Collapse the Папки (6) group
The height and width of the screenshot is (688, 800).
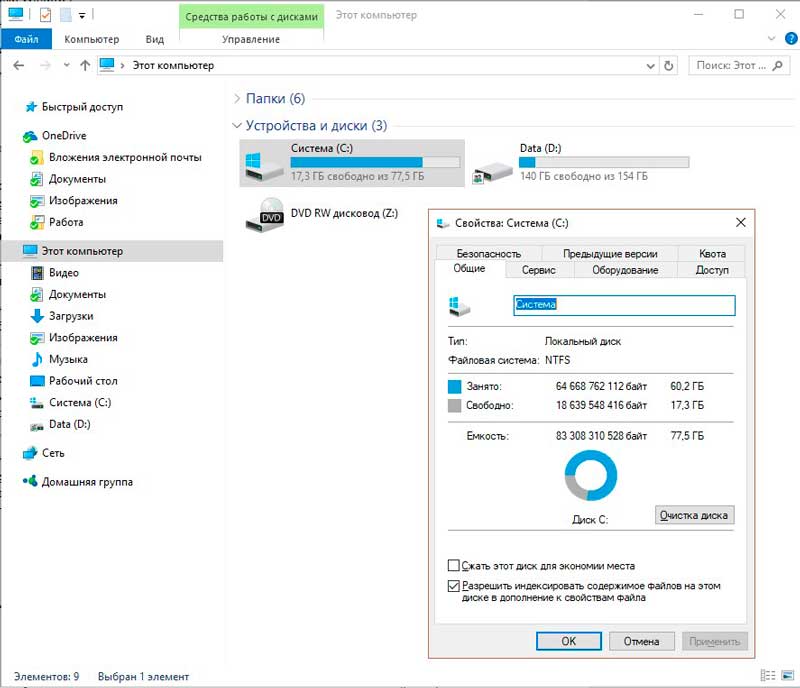(x=237, y=99)
